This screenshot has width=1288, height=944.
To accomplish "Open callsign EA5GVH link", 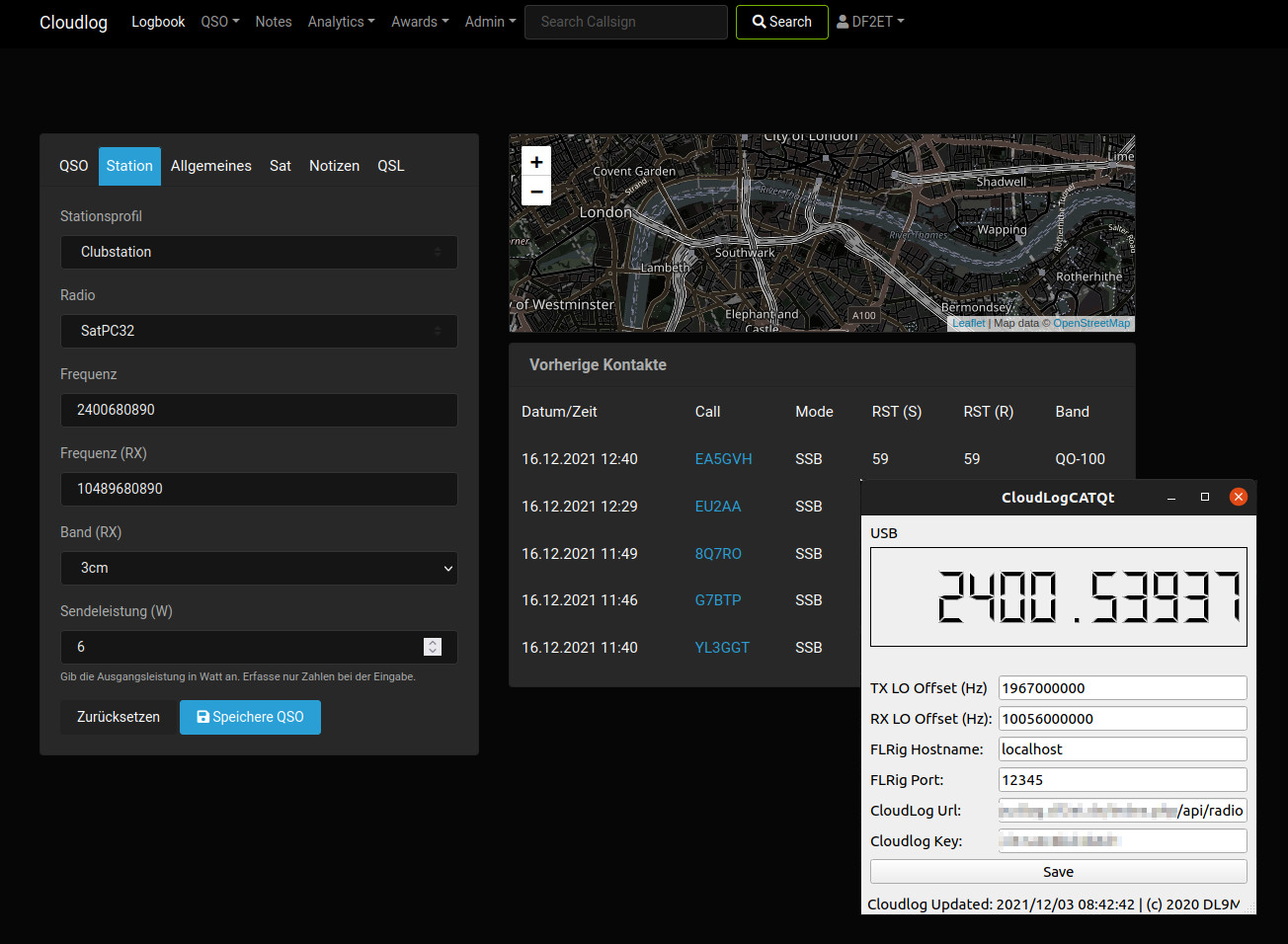I will [723, 459].
